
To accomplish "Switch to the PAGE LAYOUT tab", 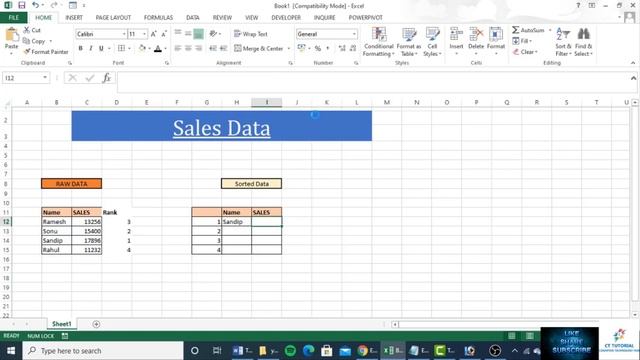I will coord(113,18).
